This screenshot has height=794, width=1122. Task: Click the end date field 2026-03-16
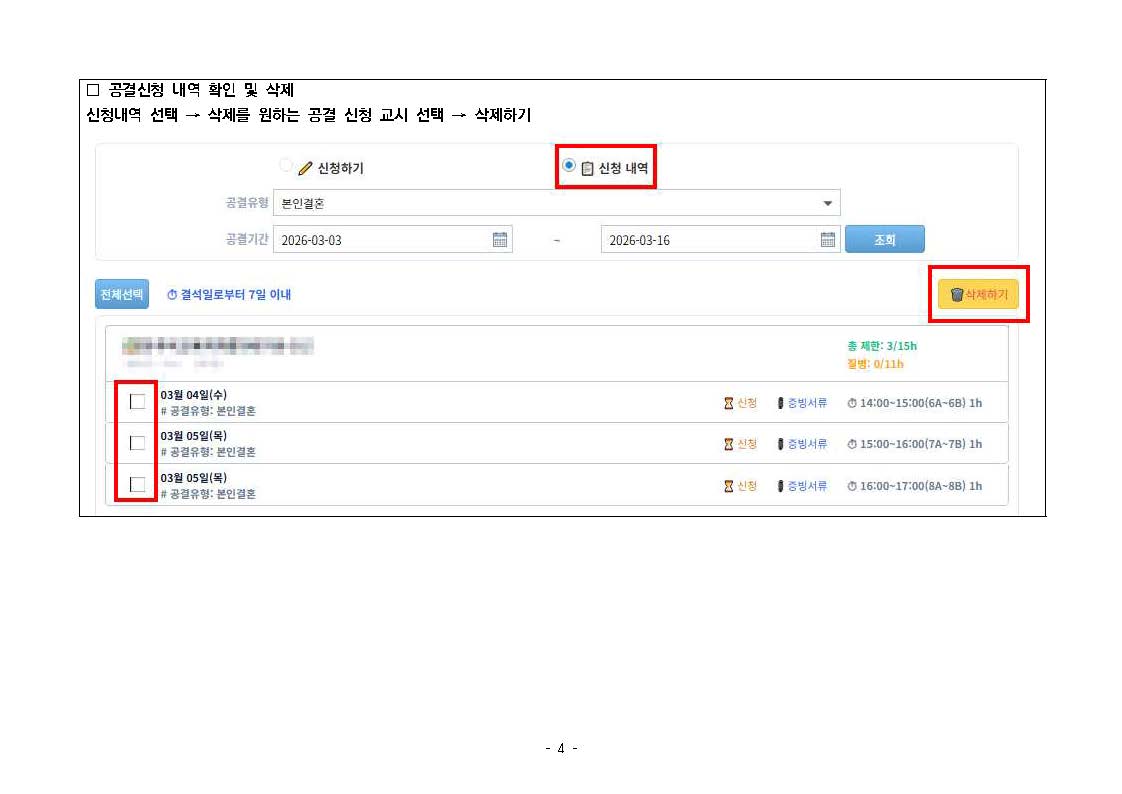(708, 240)
